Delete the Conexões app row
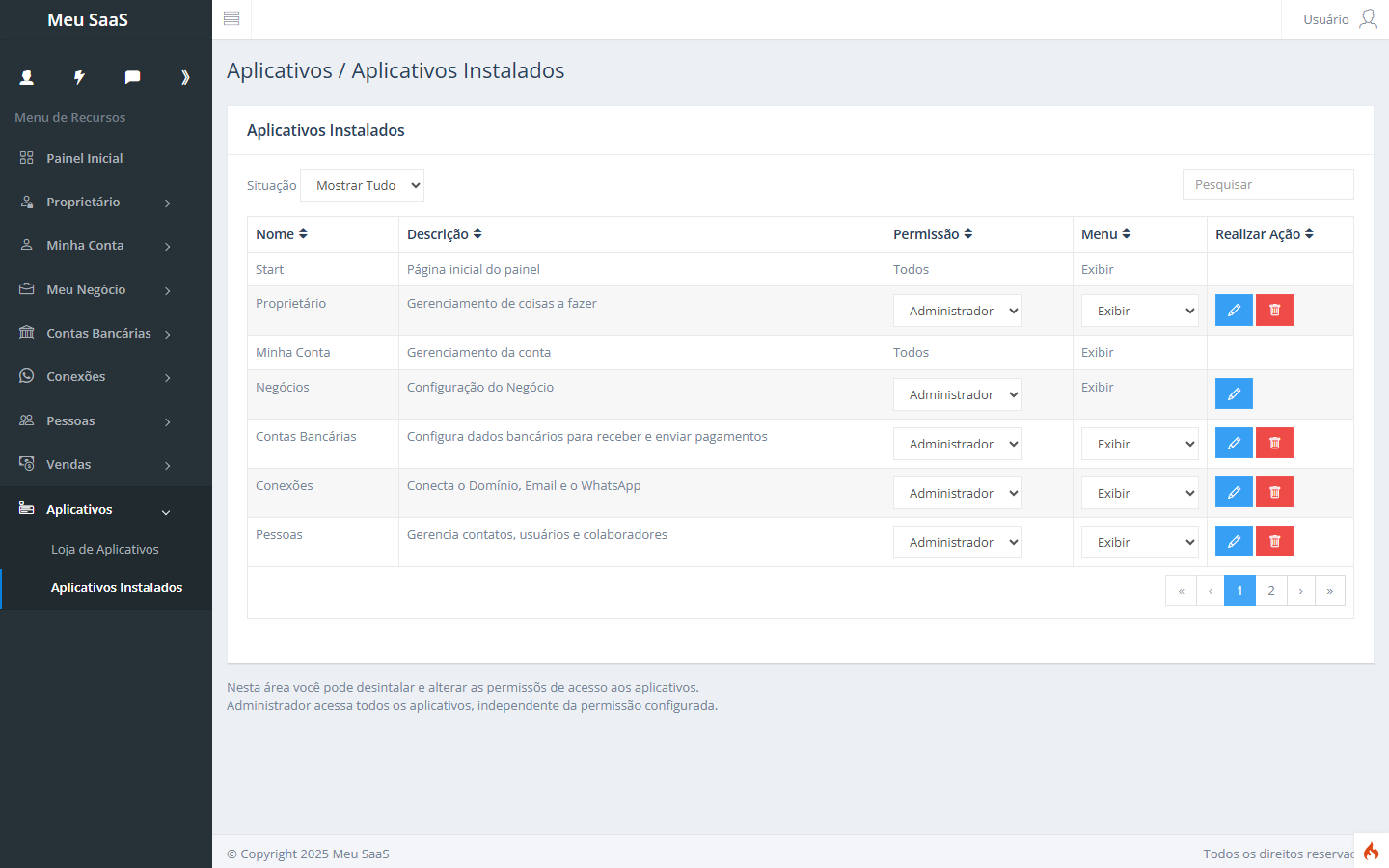The height and width of the screenshot is (868, 1389). point(1274,492)
